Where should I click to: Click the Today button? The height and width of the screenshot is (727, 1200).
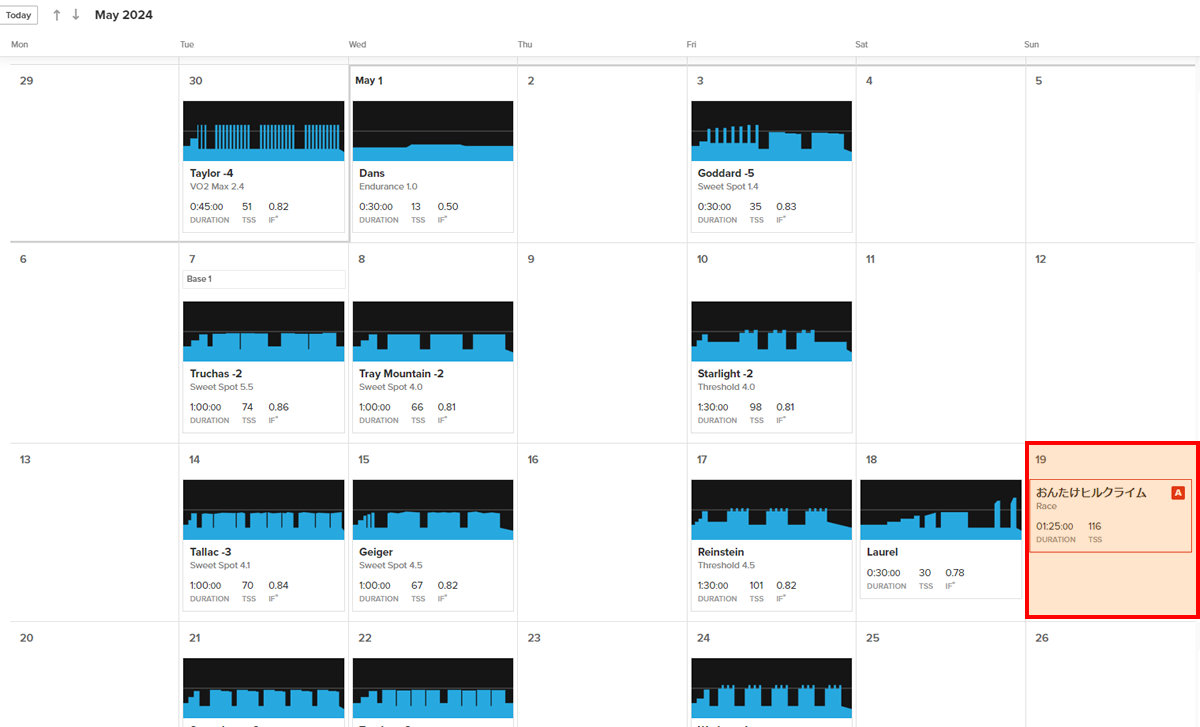click(x=19, y=15)
